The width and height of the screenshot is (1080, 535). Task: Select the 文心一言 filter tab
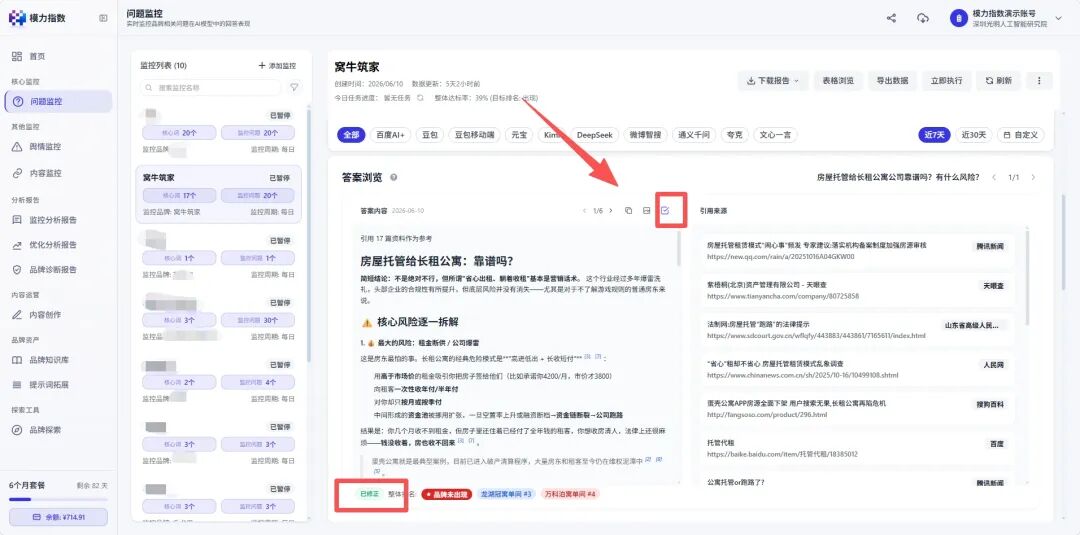click(775, 135)
